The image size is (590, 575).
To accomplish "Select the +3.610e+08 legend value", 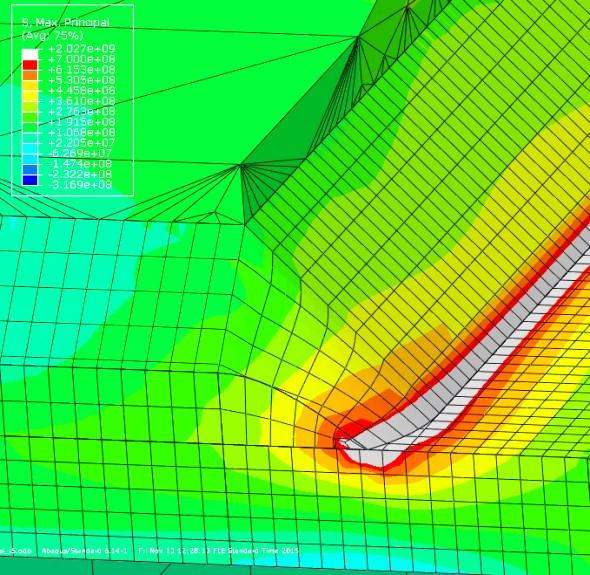I will click(82, 101).
